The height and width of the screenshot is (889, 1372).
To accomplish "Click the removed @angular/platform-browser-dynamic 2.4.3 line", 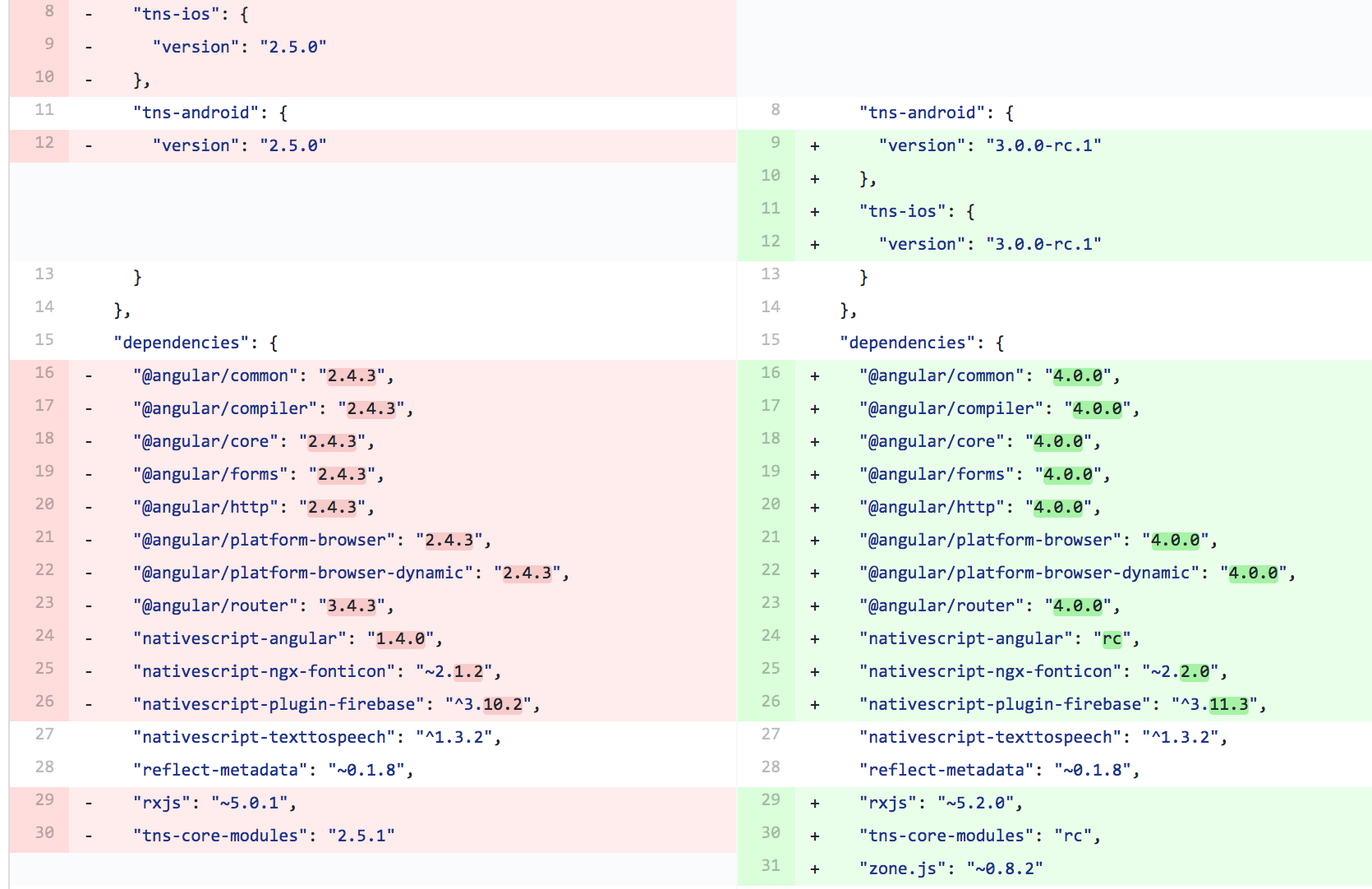I will pyautogui.click(x=351, y=573).
